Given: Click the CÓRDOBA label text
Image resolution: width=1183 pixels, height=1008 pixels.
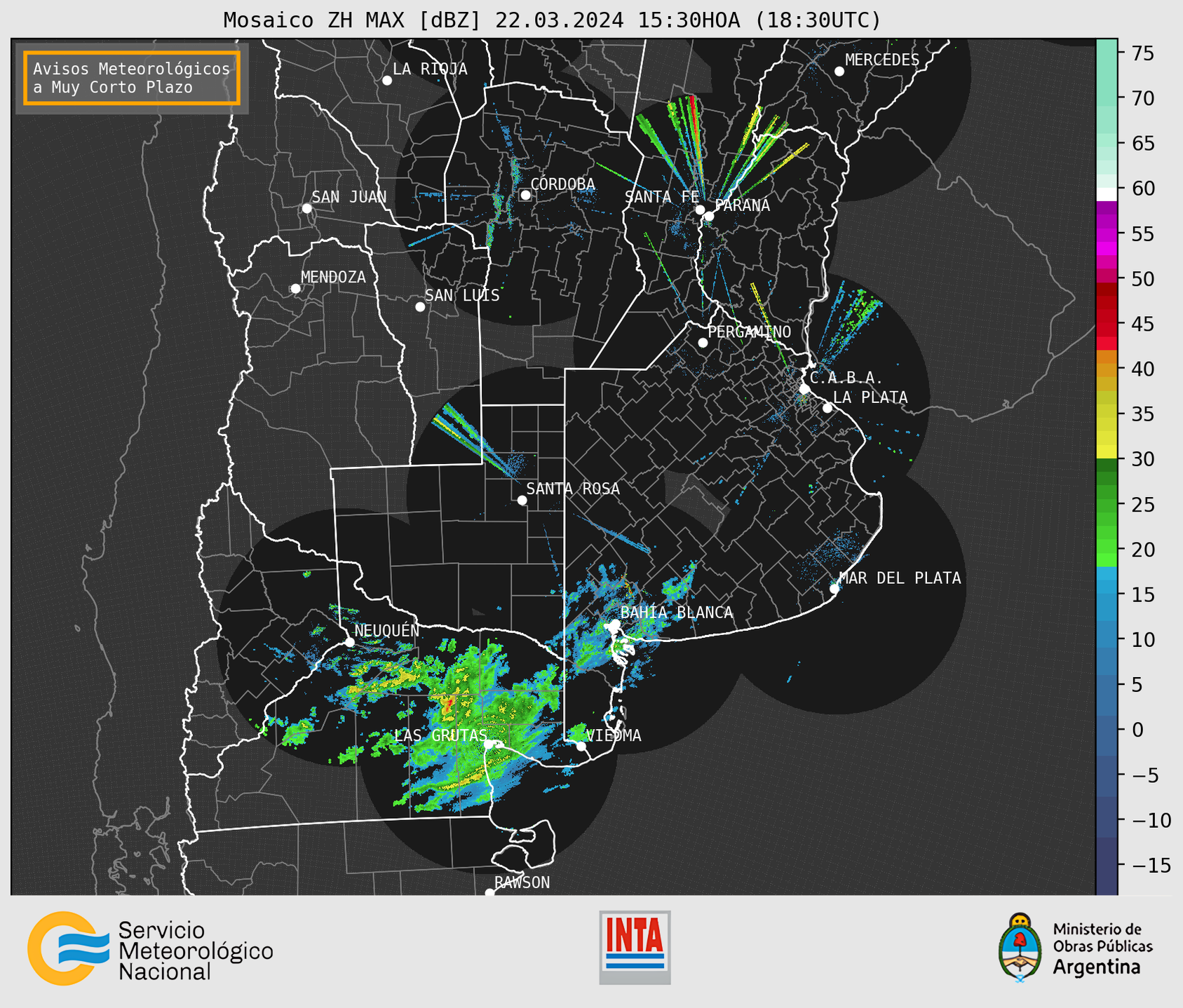Looking at the screenshot, I should coord(562,184).
